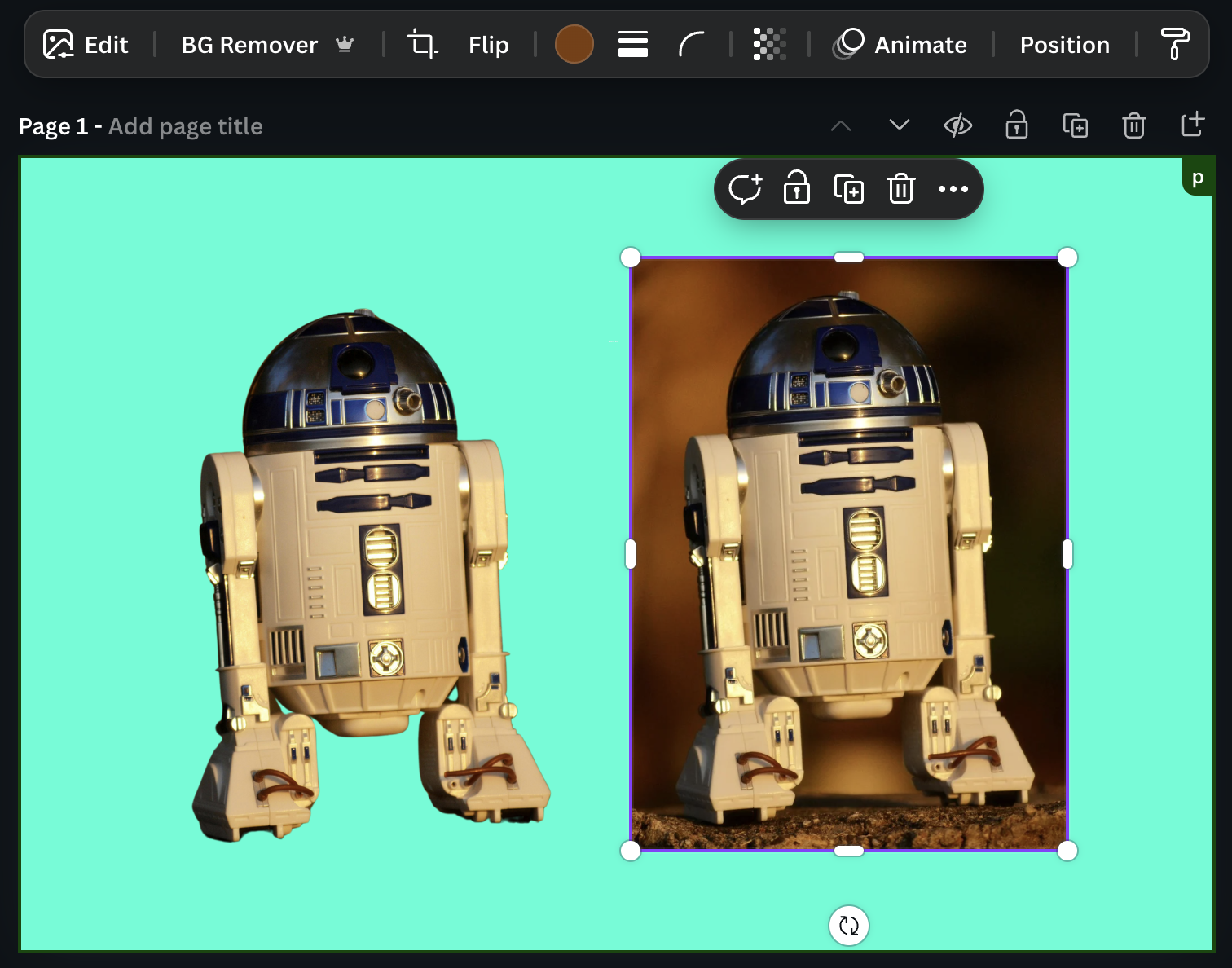Click the bottom-left corner resize handle

(631, 851)
